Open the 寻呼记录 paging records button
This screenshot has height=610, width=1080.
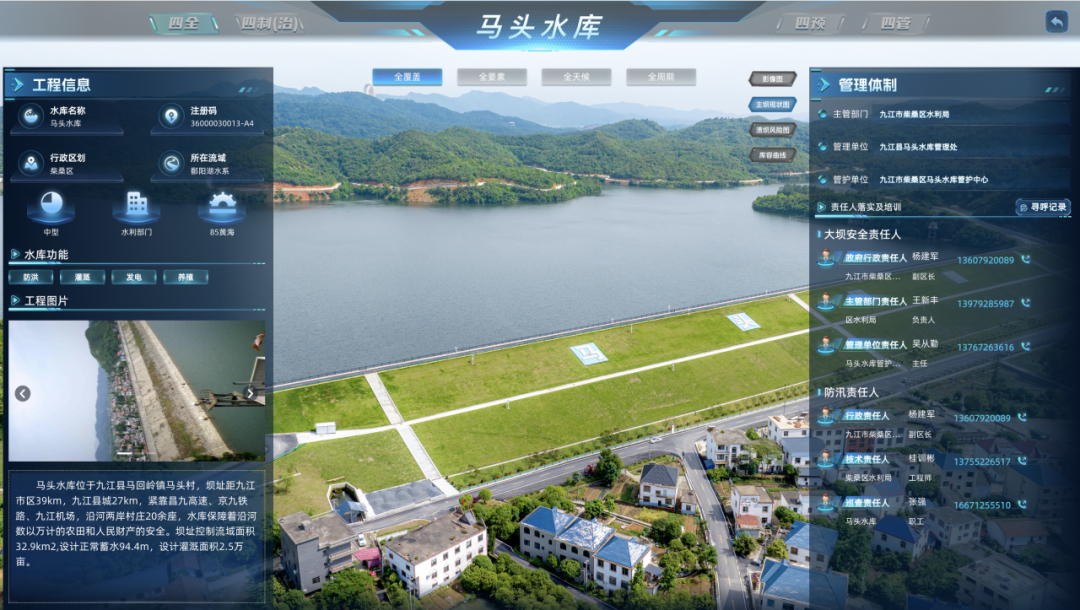tap(1043, 207)
